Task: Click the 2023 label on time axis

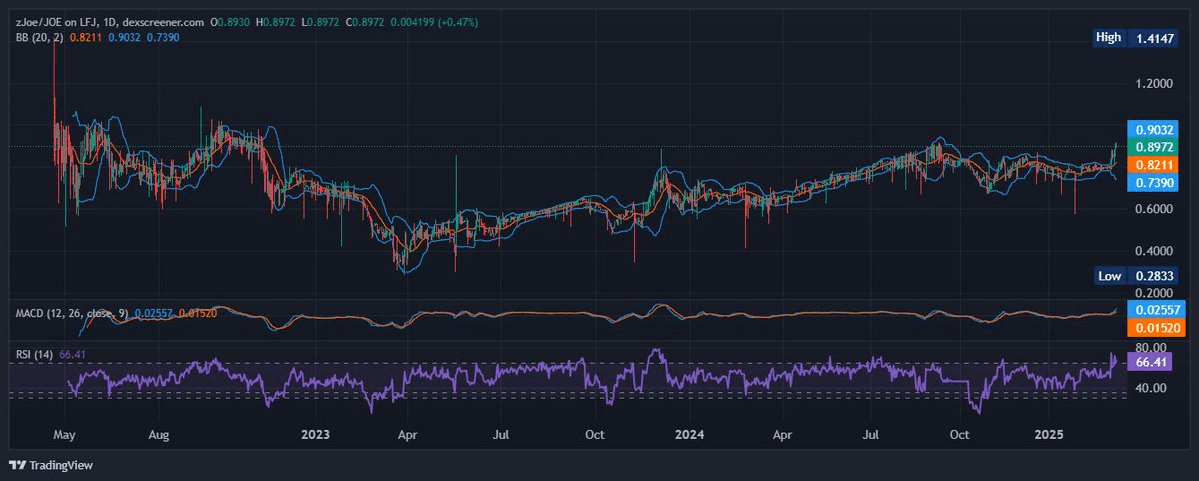Action: [x=315, y=435]
